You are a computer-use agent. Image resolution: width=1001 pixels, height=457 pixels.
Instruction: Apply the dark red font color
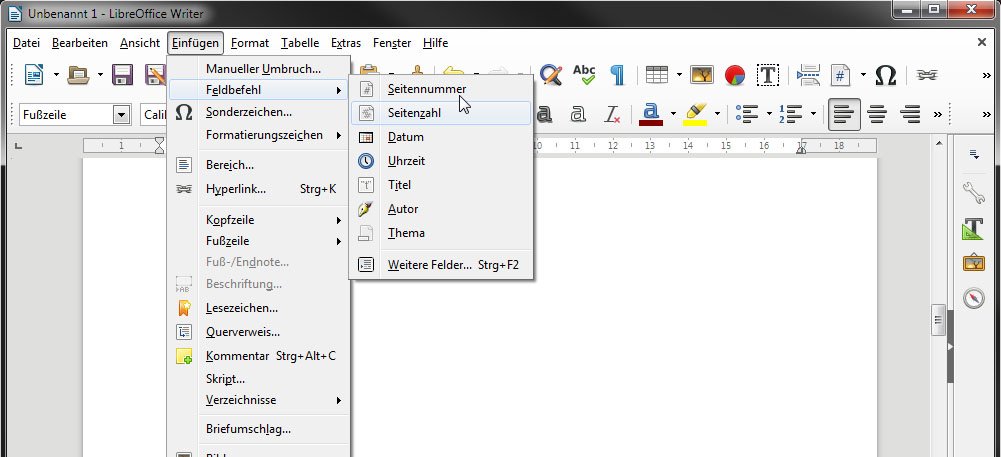coord(651,115)
